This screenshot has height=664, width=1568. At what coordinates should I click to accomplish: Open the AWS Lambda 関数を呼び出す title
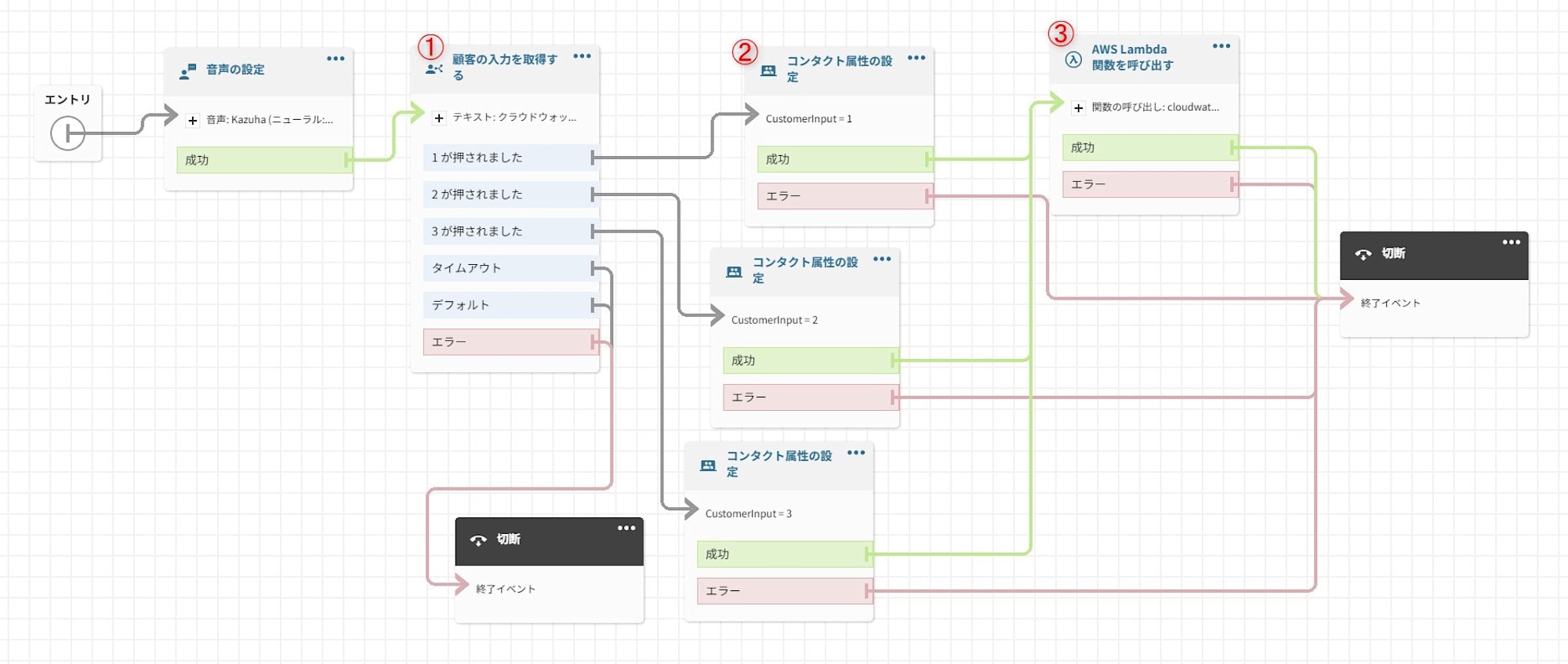coord(1133,57)
